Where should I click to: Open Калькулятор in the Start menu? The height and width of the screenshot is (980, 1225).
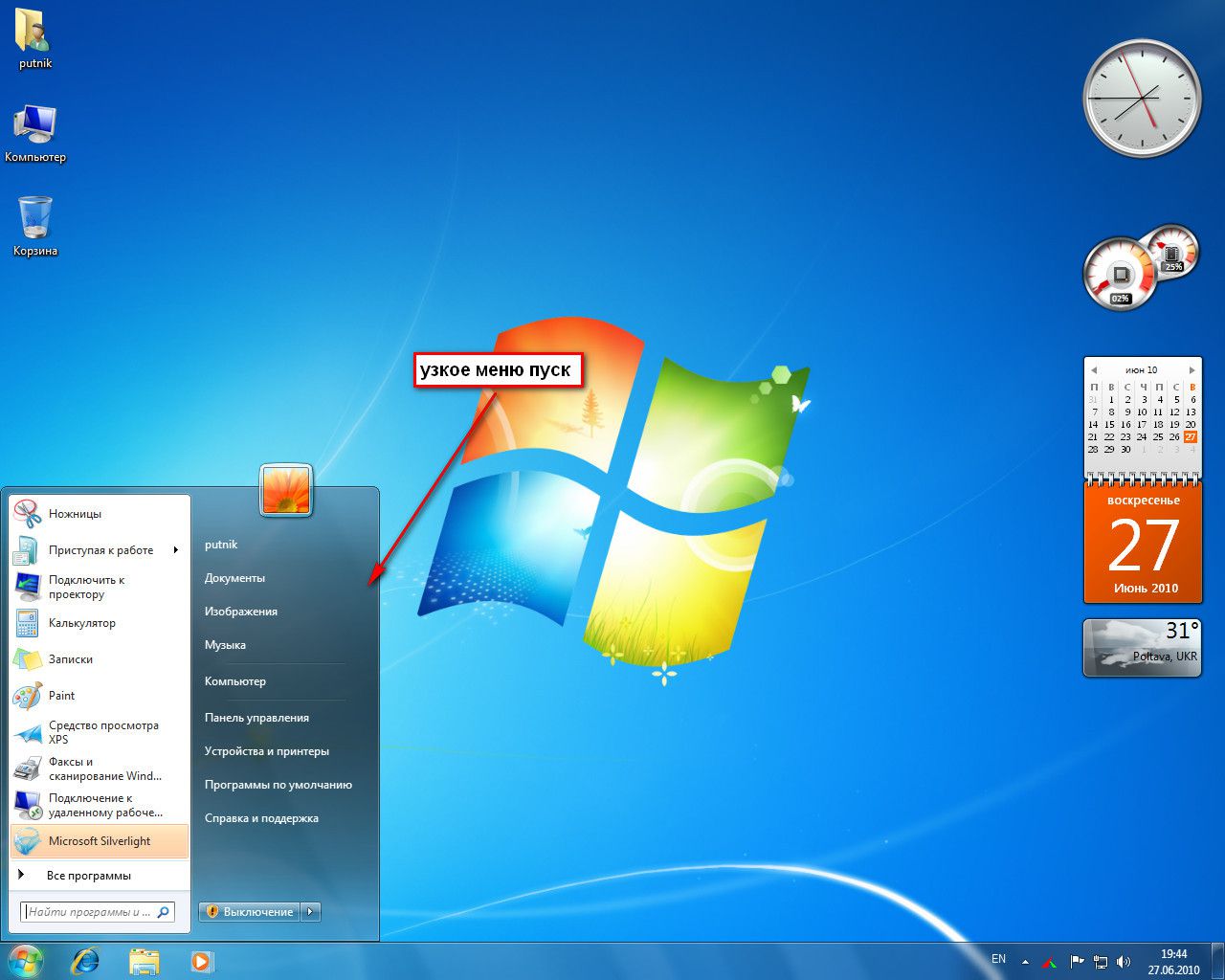100,623
